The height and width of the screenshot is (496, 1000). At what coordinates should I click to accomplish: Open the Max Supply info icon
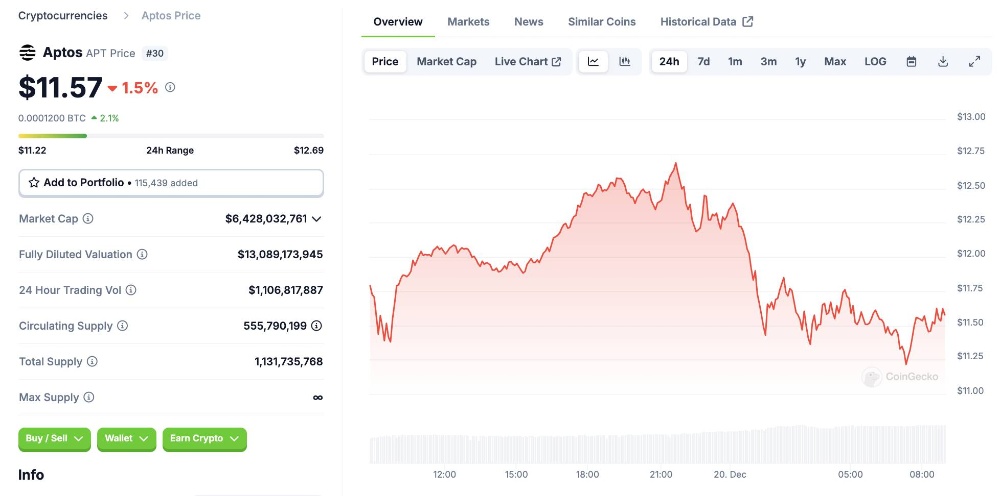pos(89,397)
